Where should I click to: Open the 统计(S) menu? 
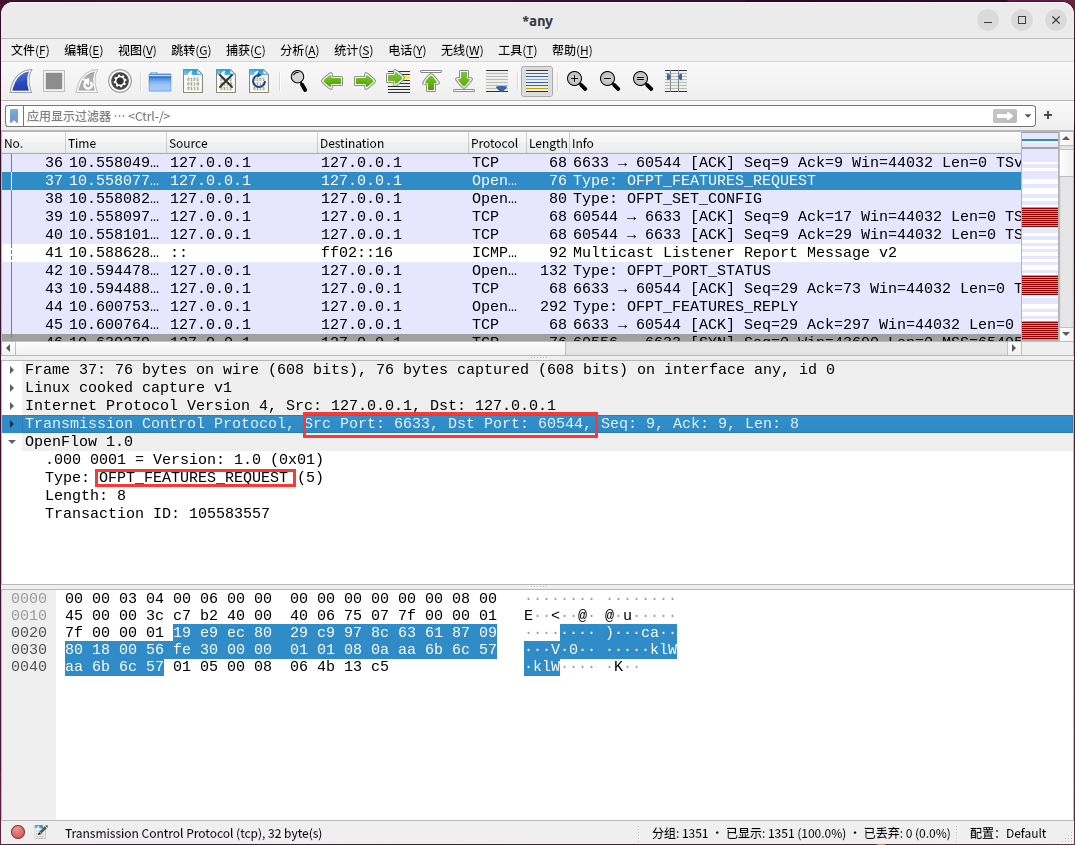354,50
